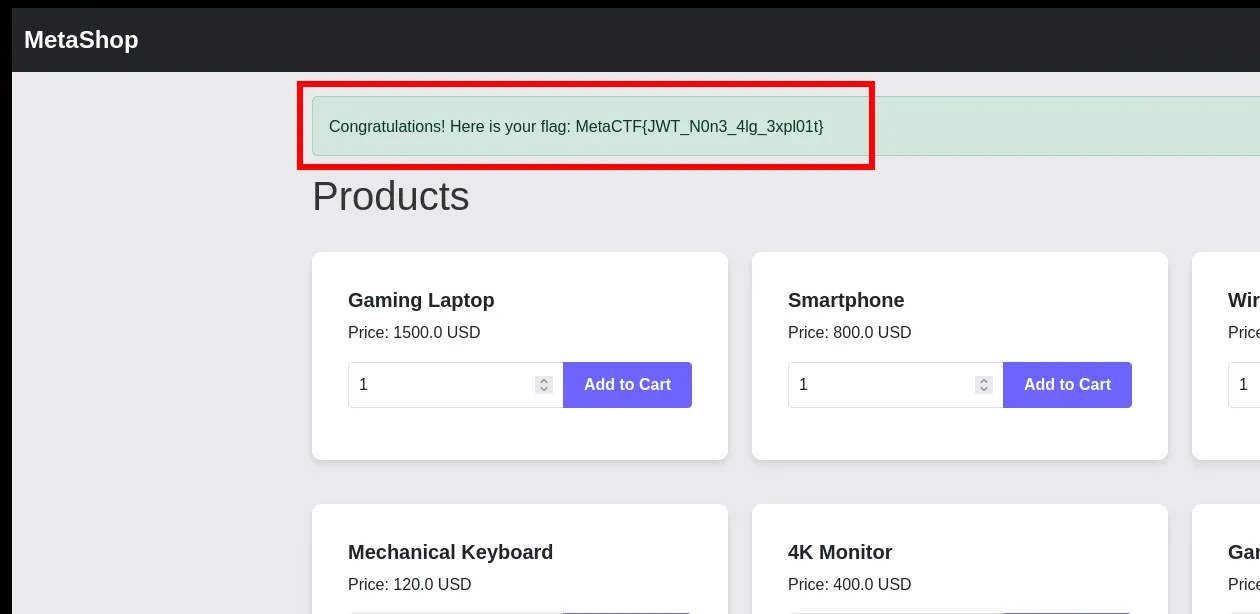Add Gaming Laptop to cart
The image size is (1260, 614).
[627, 385]
